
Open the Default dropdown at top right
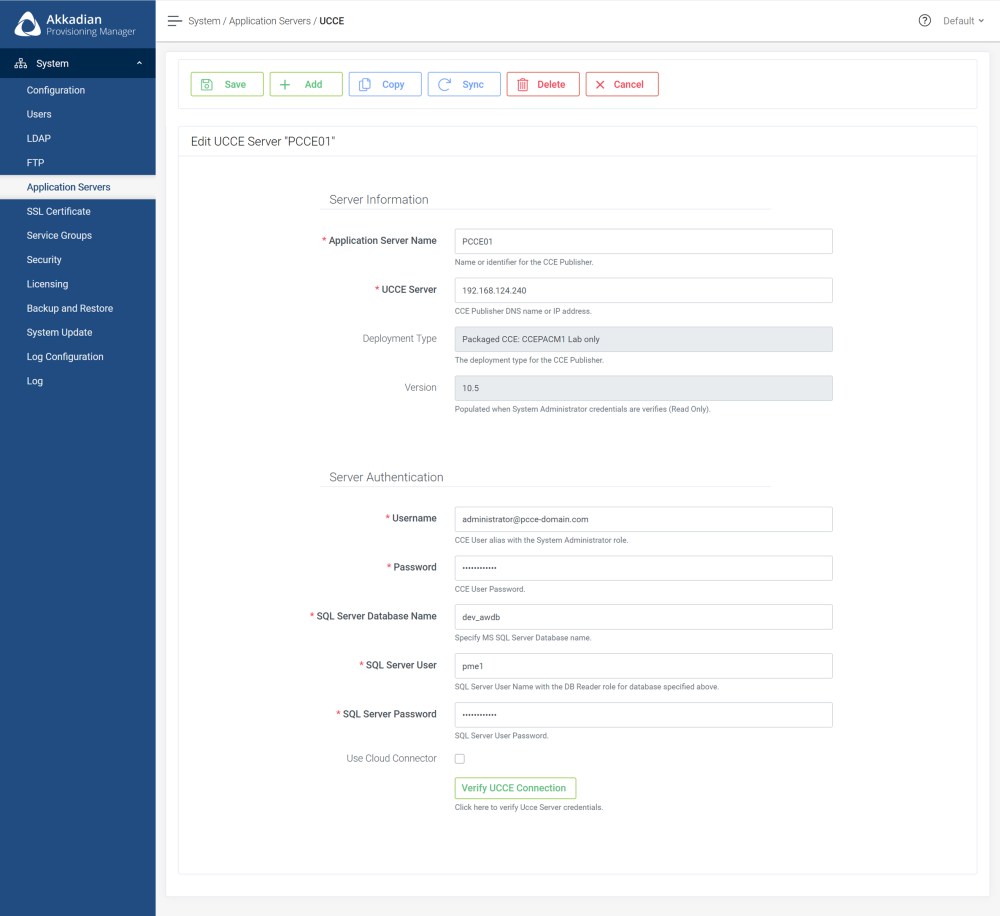pos(962,20)
